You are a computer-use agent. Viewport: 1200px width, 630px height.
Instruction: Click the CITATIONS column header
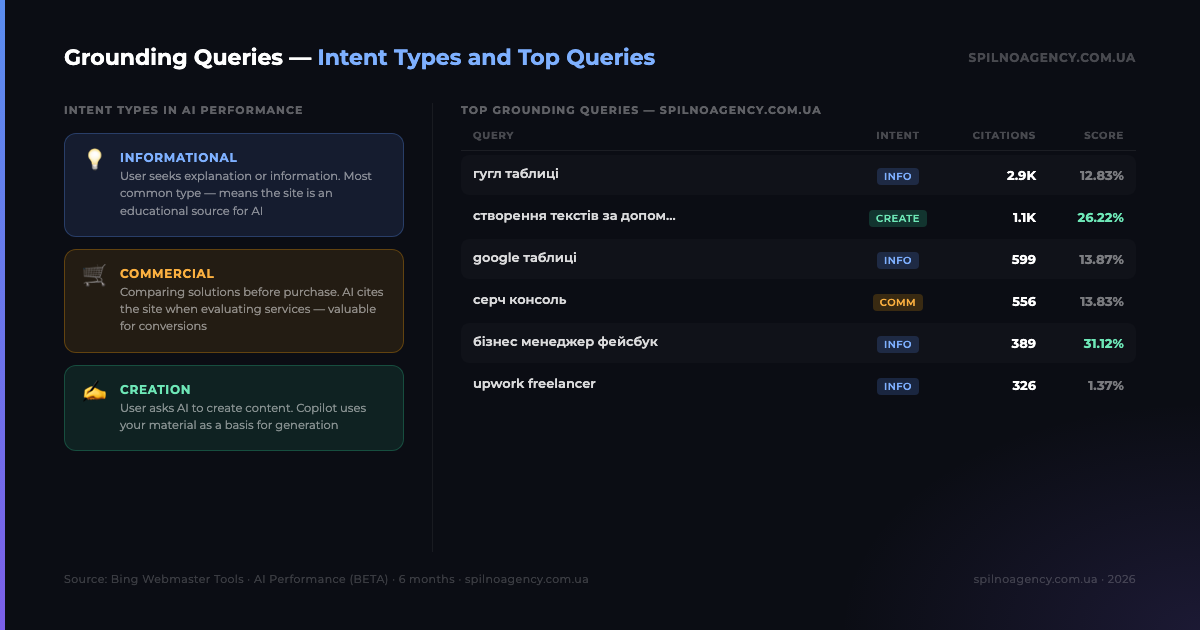[x=1004, y=136]
